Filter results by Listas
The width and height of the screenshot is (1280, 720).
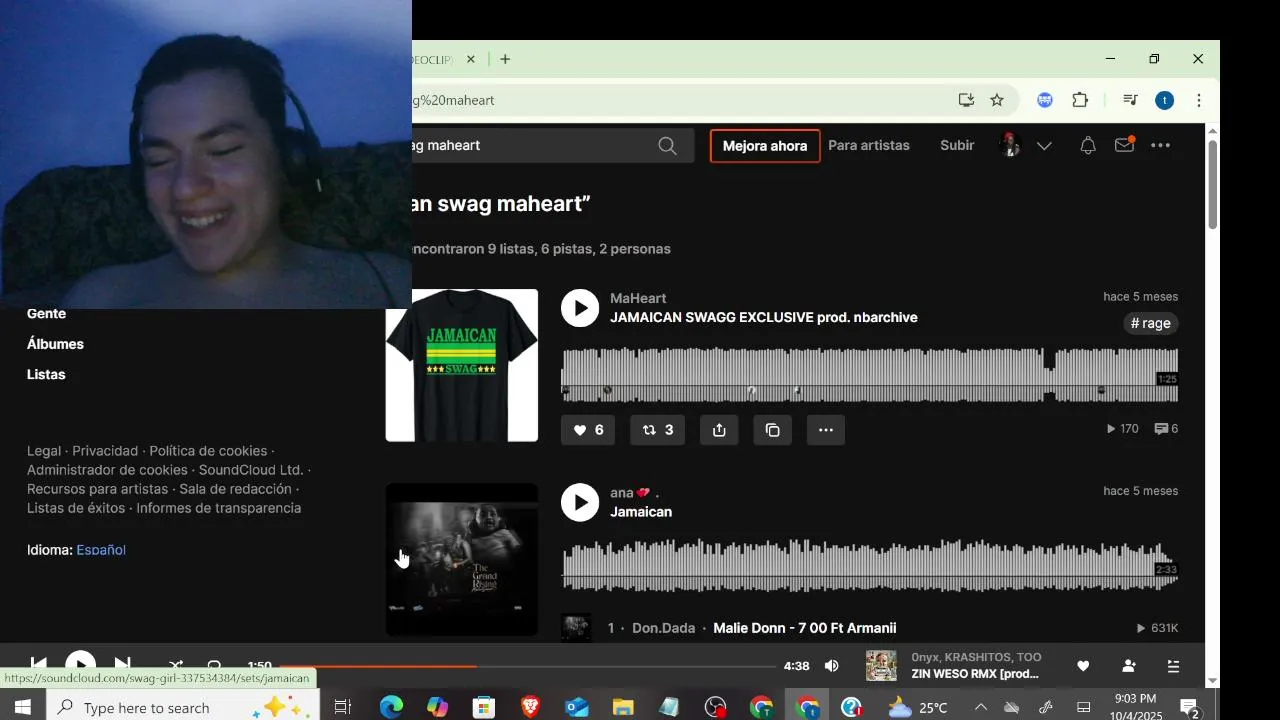(46, 374)
